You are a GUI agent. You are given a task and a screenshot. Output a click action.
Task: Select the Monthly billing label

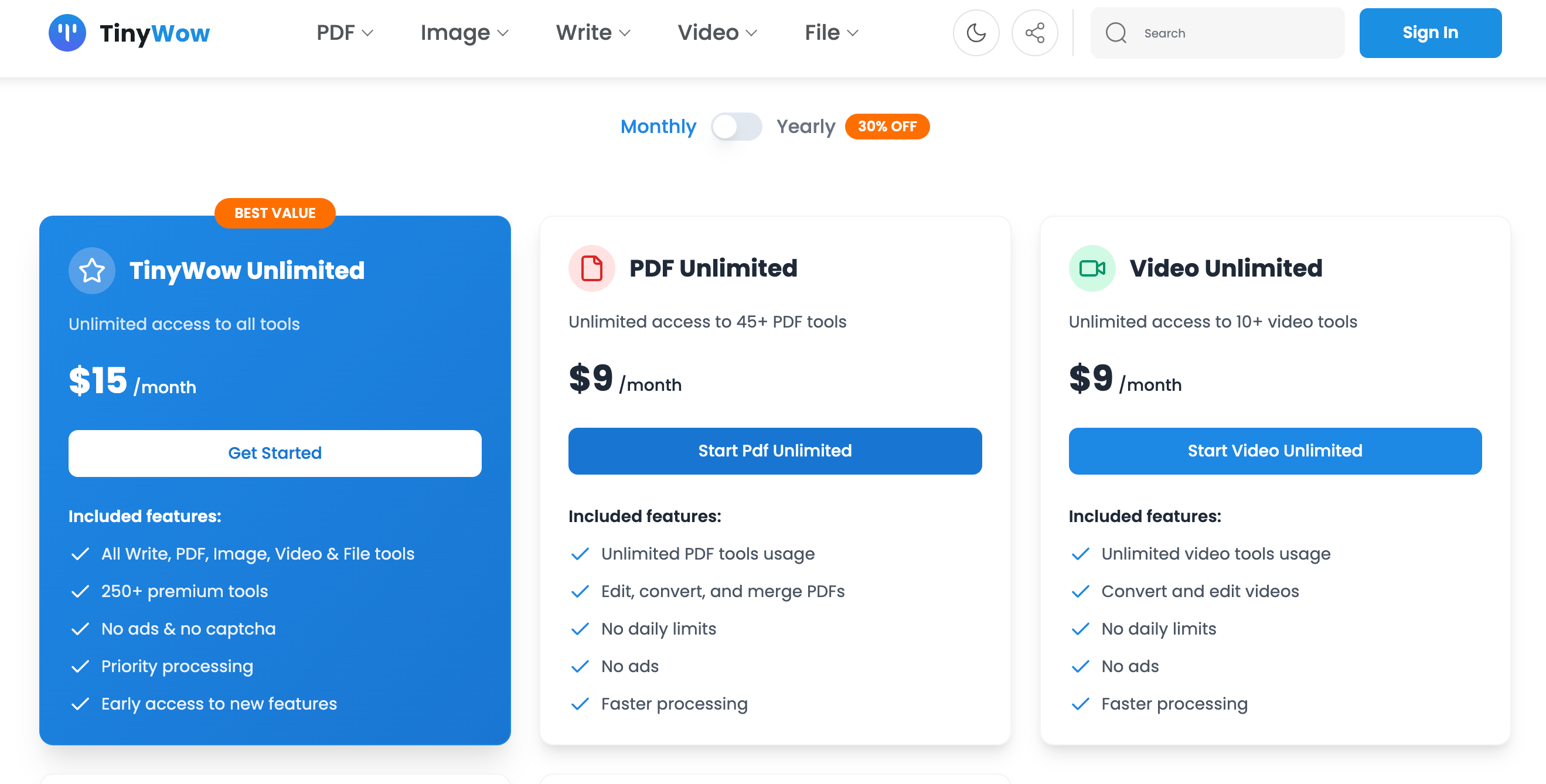(658, 127)
